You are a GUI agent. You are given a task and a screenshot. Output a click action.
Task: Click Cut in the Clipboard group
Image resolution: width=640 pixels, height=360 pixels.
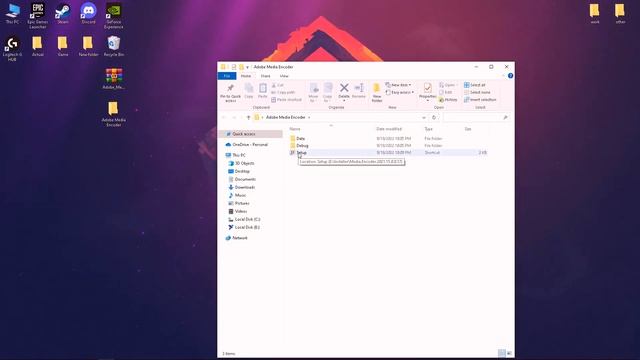[x=278, y=85]
